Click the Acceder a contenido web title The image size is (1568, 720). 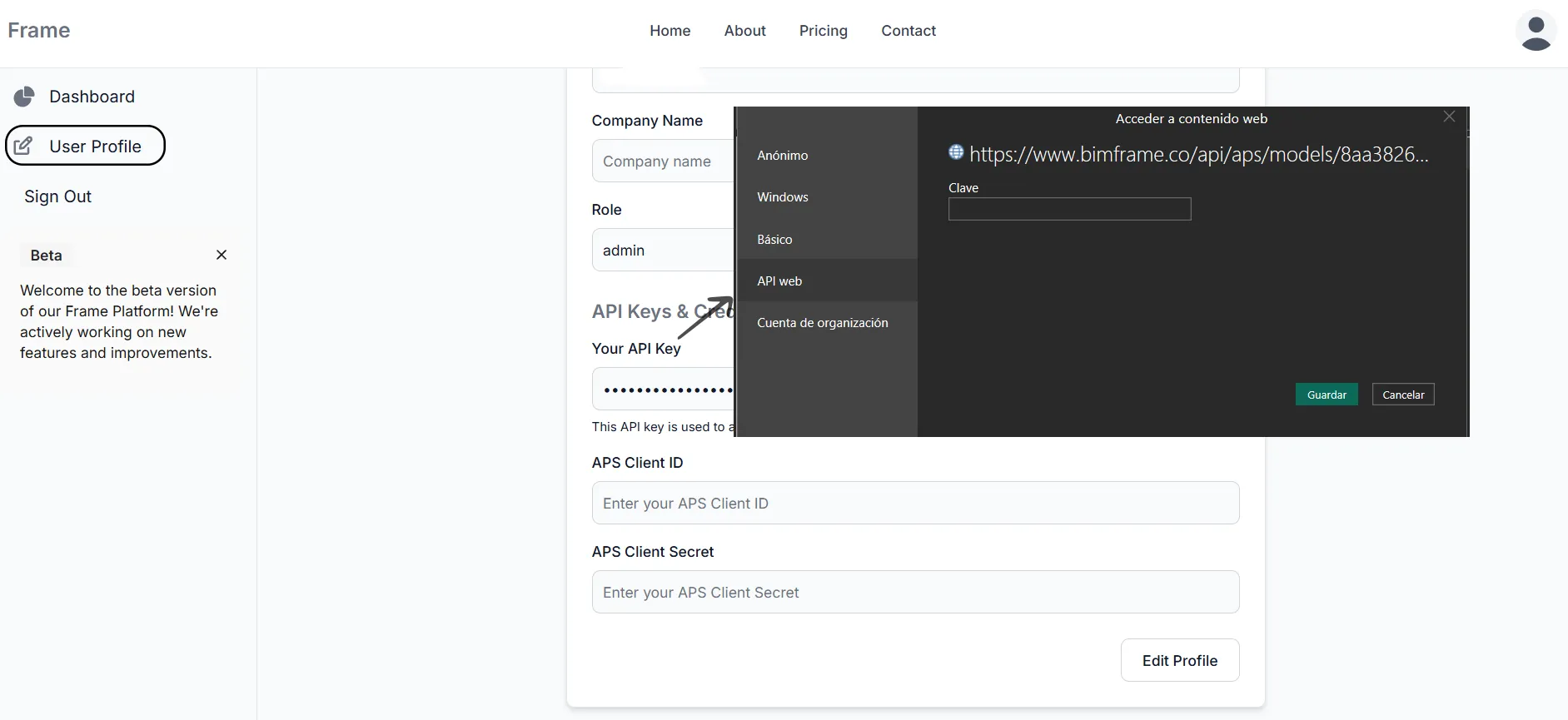coord(1192,118)
